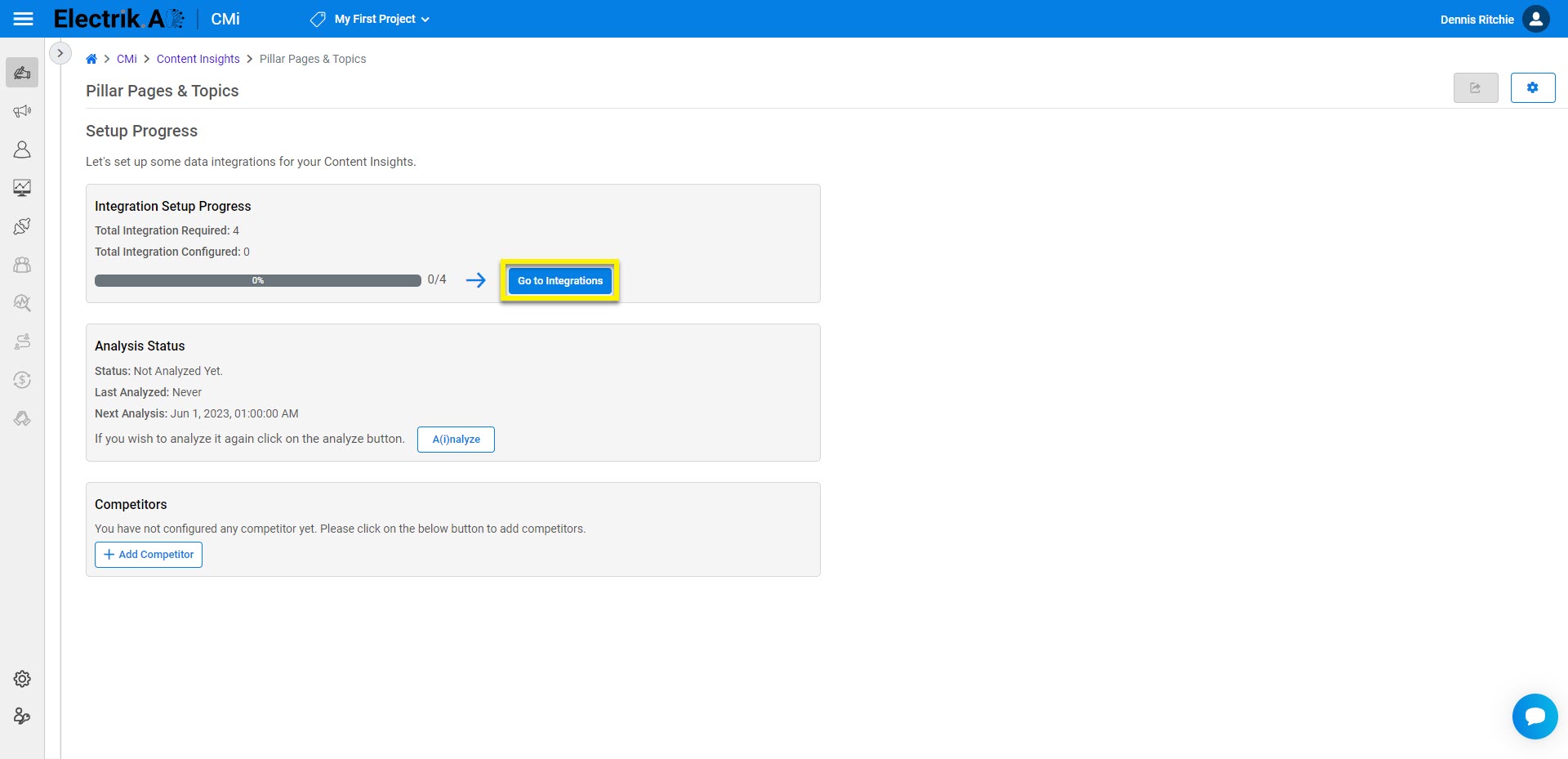Image resolution: width=1568 pixels, height=759 pixels.
Task: Navigate to Content Insights breadcrumb
Action: (198, 58)
